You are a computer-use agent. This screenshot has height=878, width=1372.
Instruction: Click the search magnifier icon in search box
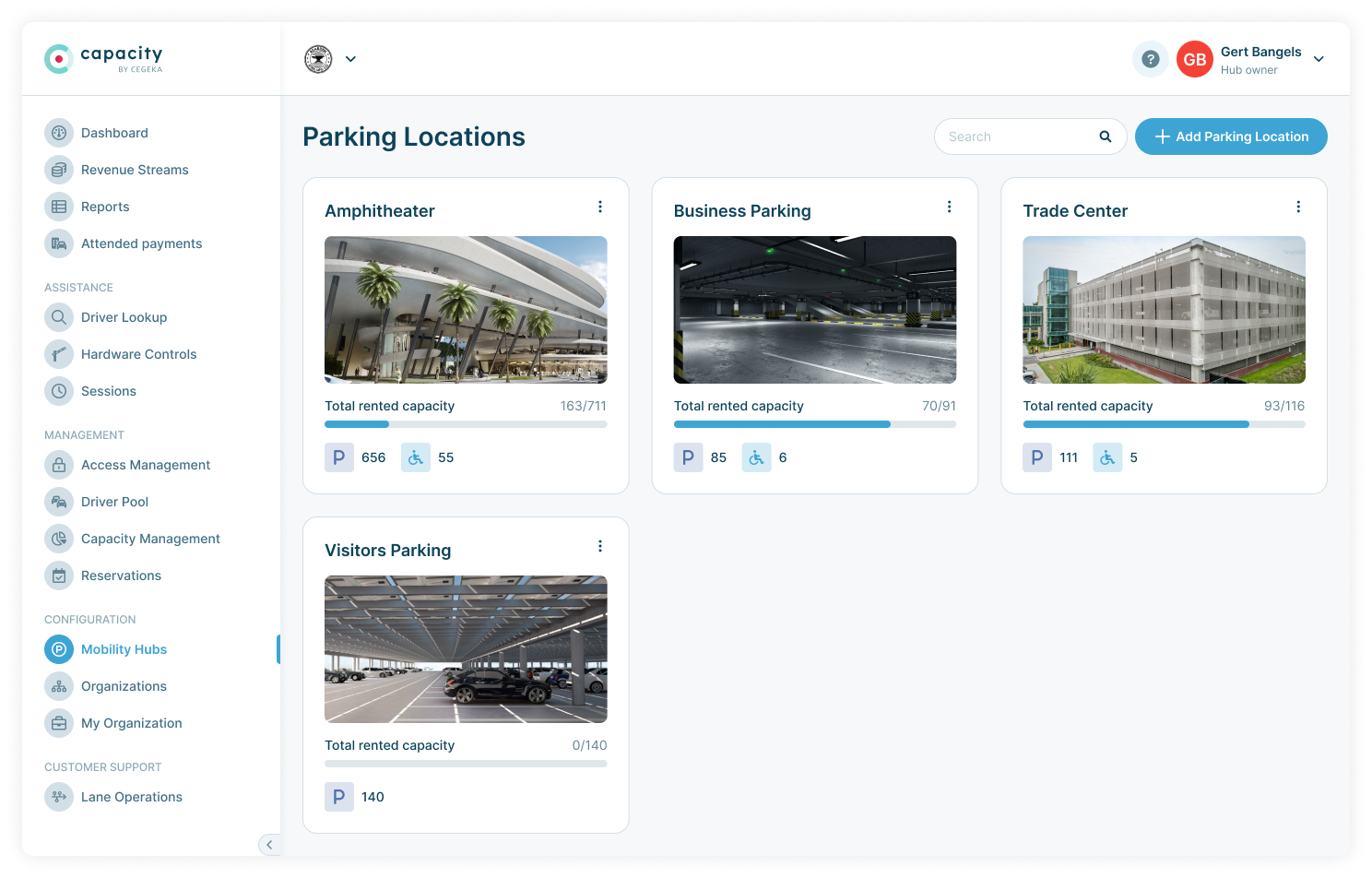(x=1105, y=136)
